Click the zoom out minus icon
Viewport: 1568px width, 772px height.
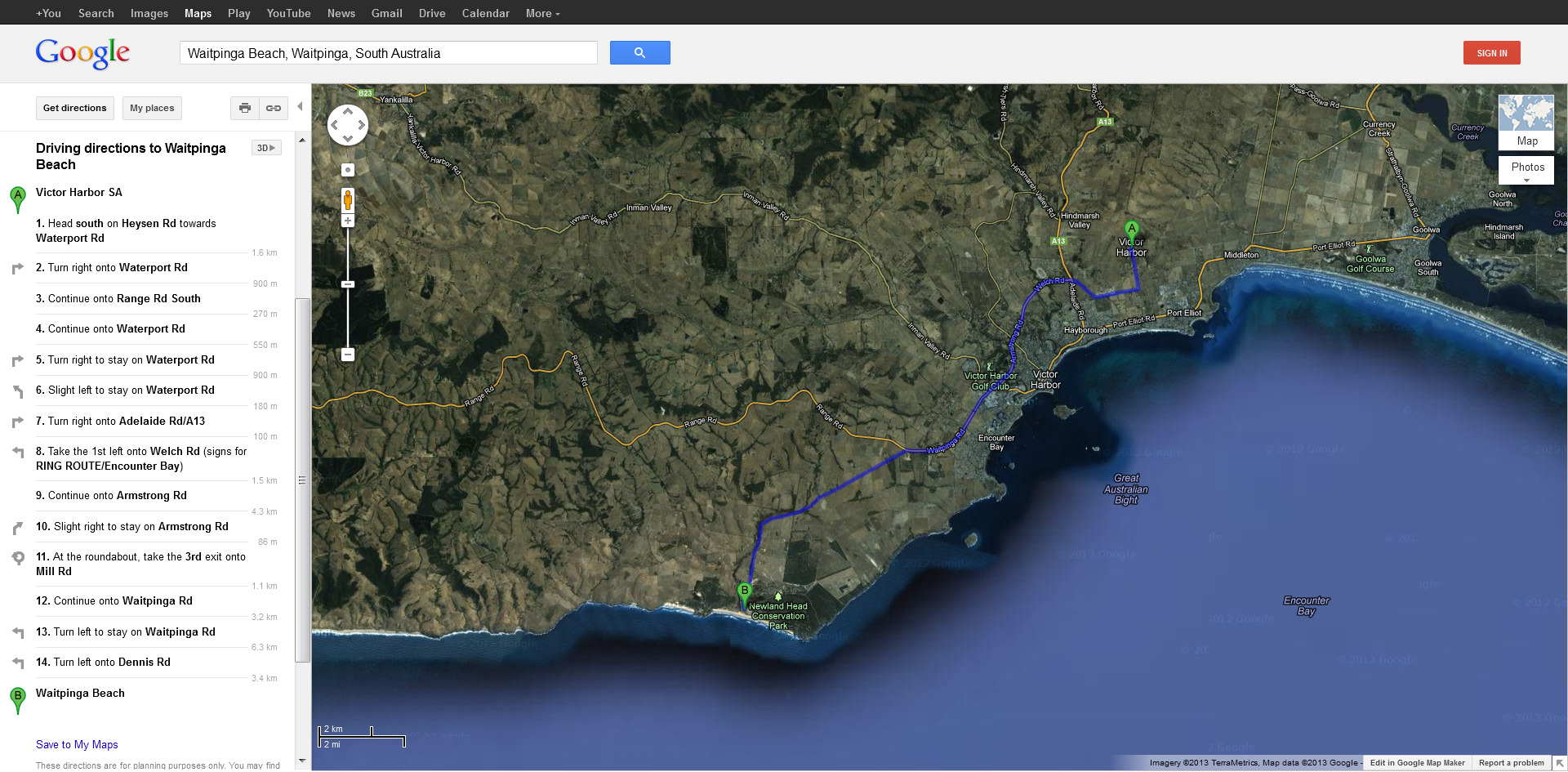click(x=347, y=354)
